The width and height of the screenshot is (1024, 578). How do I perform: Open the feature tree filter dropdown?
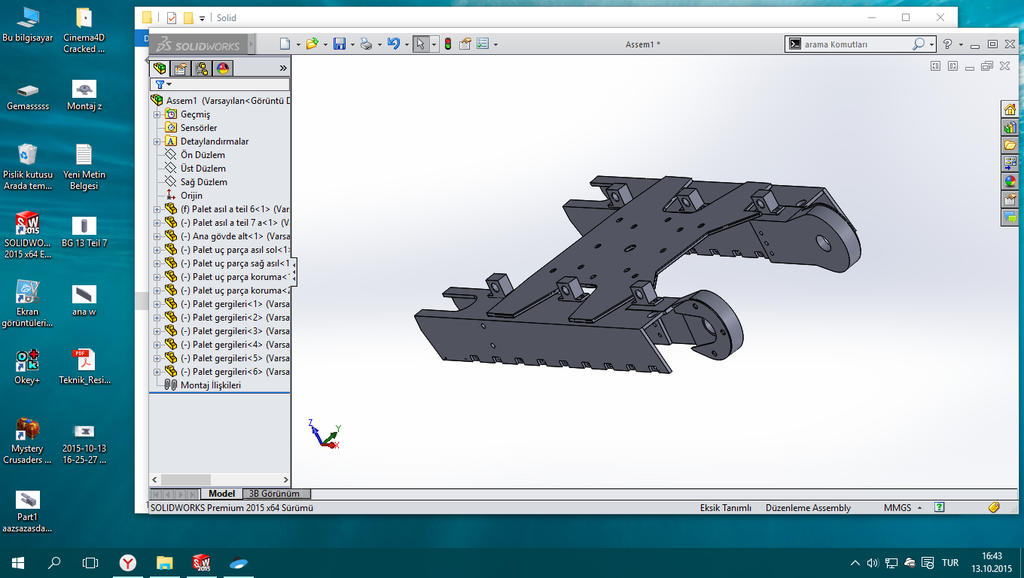tap(164, 85)
